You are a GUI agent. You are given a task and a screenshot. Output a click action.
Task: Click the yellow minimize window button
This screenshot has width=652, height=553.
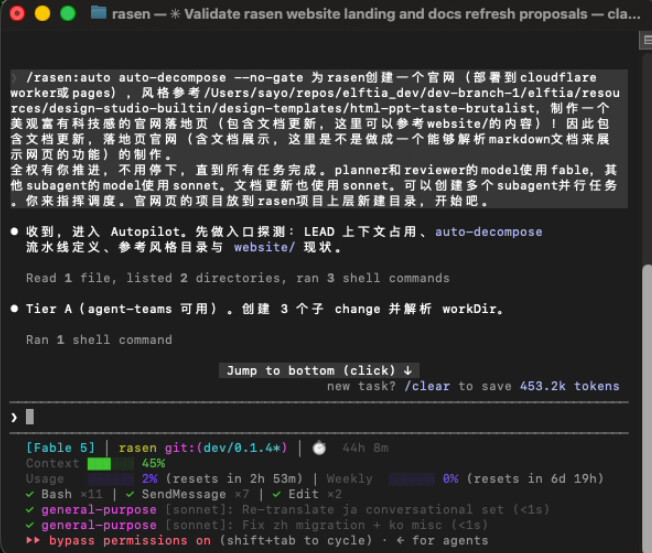point(42,13)
